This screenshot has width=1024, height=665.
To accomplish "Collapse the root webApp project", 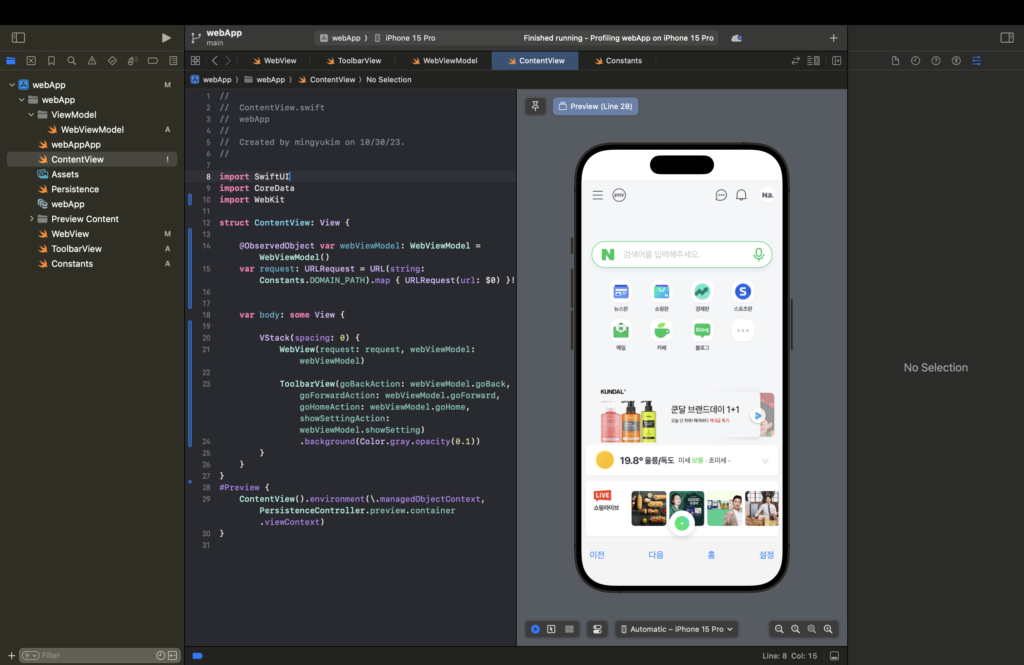I will [x=12, y=85].
